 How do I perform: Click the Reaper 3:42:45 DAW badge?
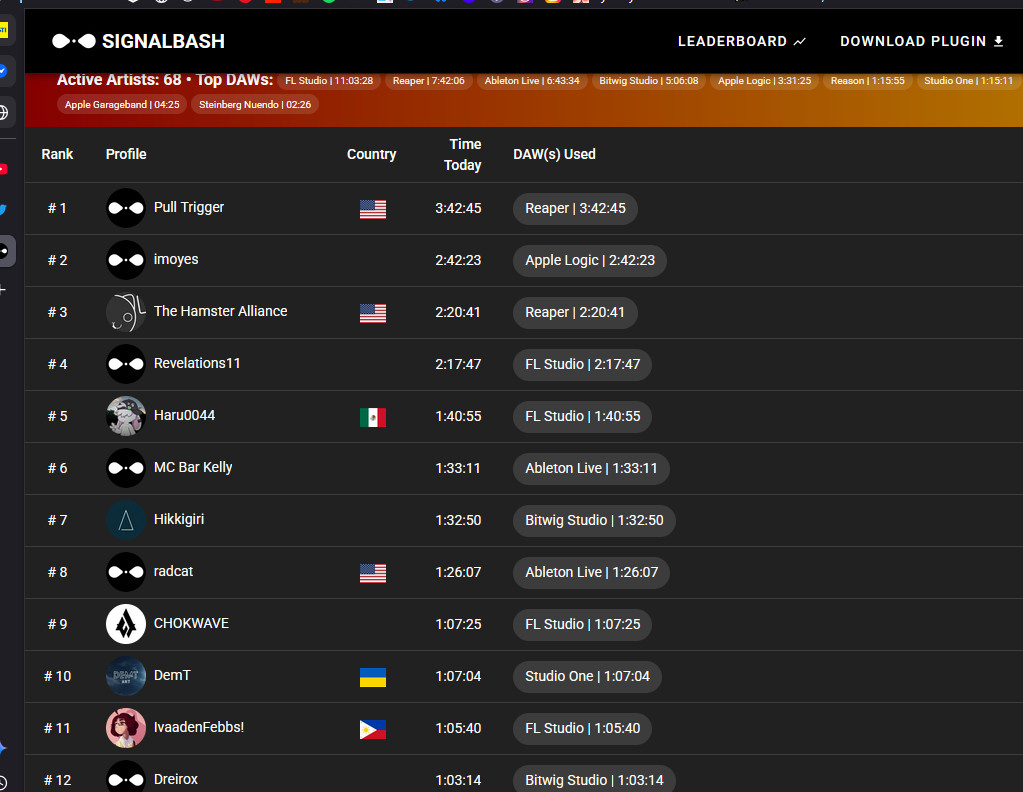[x=575, y=209]
